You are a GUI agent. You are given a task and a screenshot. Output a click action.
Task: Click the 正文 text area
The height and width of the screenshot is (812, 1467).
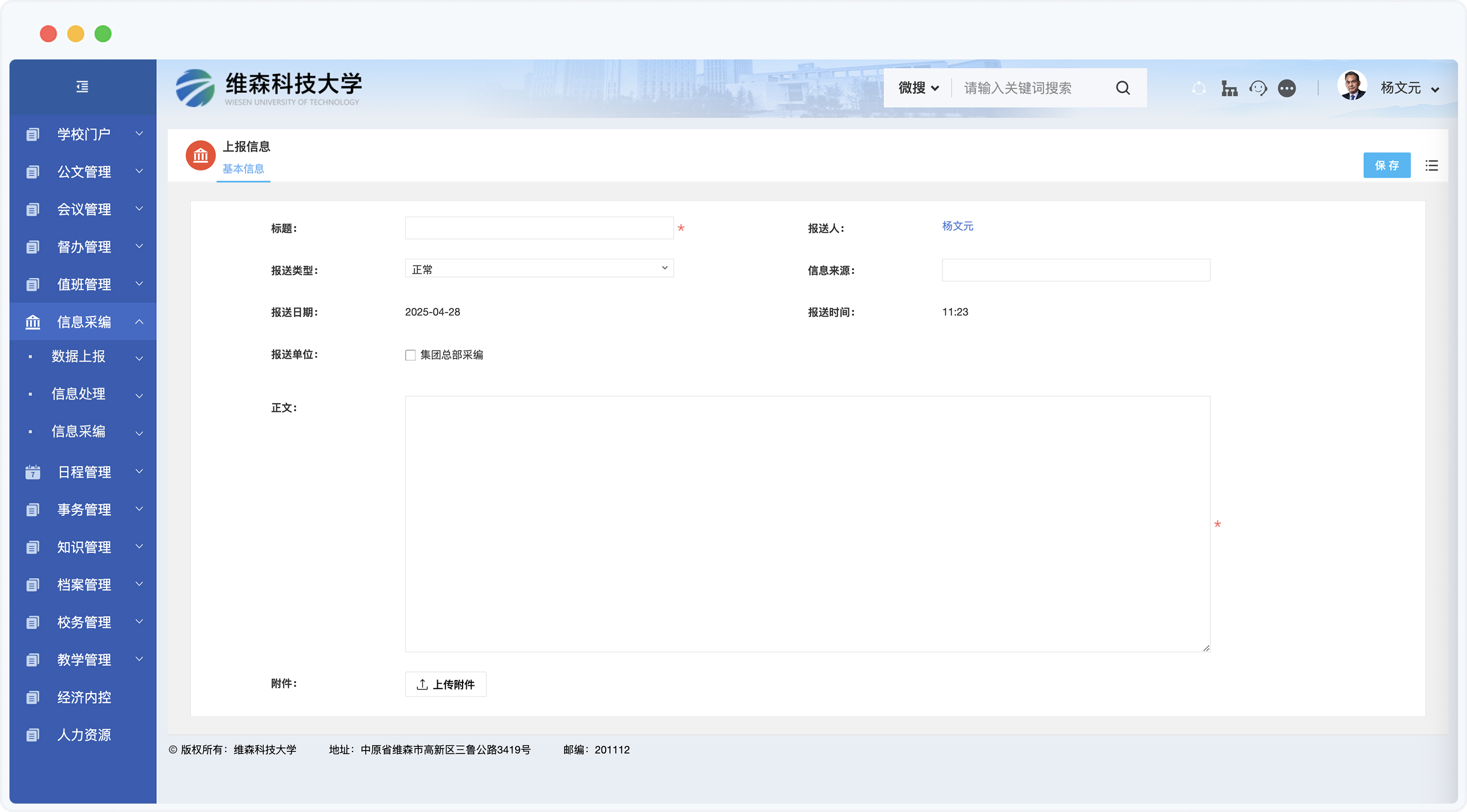808,524
